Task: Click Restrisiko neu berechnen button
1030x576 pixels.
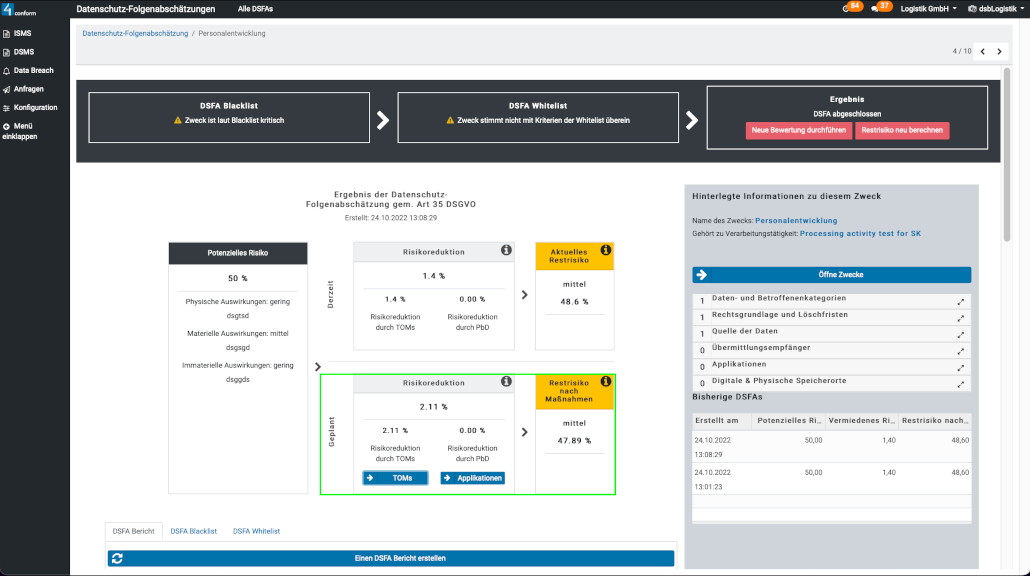Action: 902,131
